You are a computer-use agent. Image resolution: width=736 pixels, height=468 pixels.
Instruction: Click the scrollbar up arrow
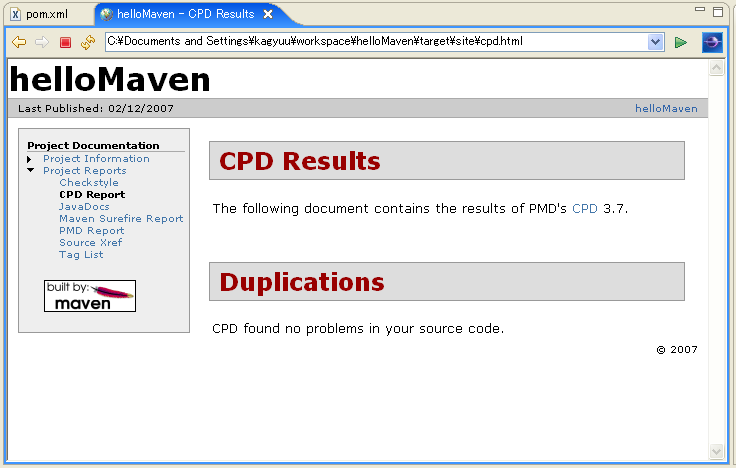coord(716,69)
